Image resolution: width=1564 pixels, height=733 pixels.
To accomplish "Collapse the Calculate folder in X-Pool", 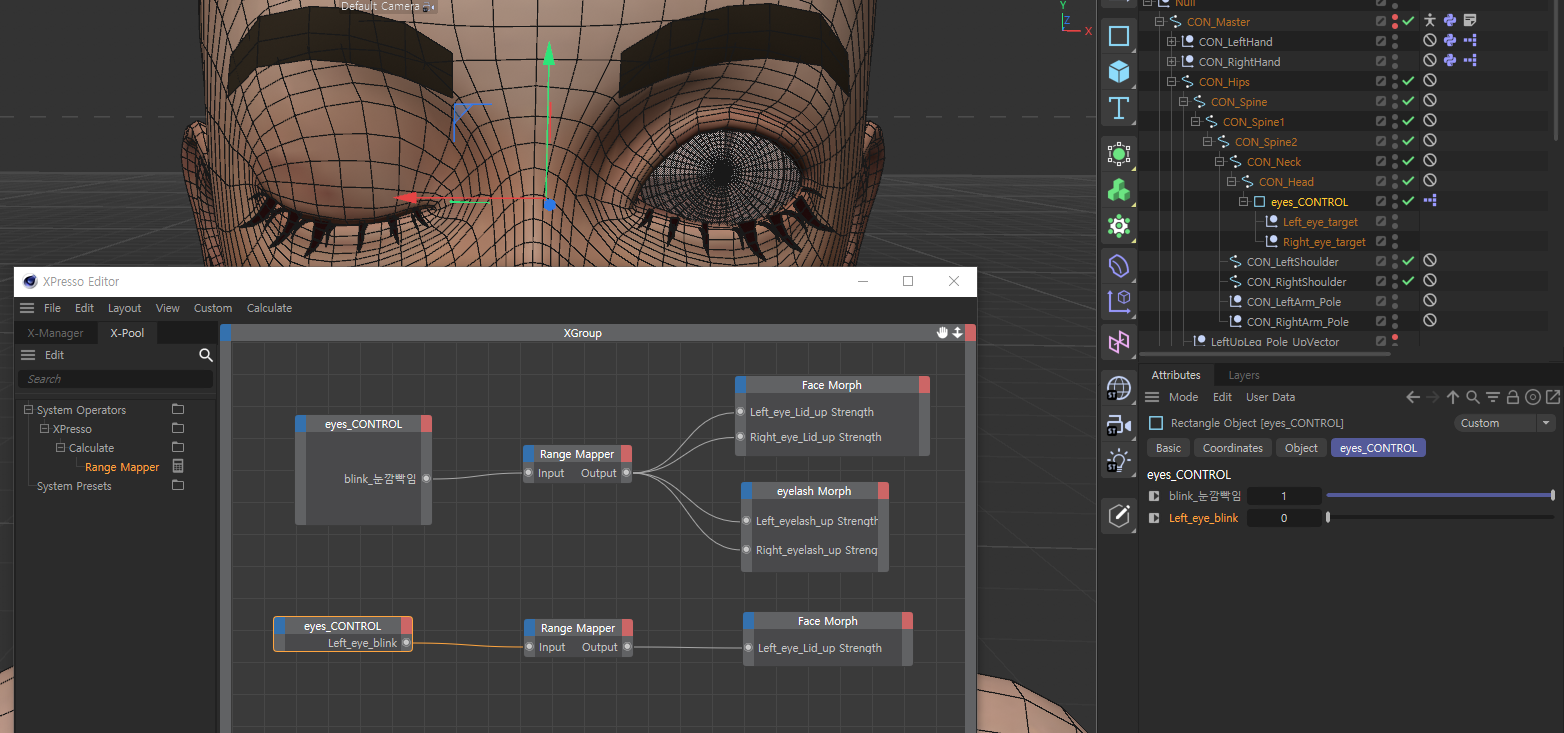I will (60, 448).
